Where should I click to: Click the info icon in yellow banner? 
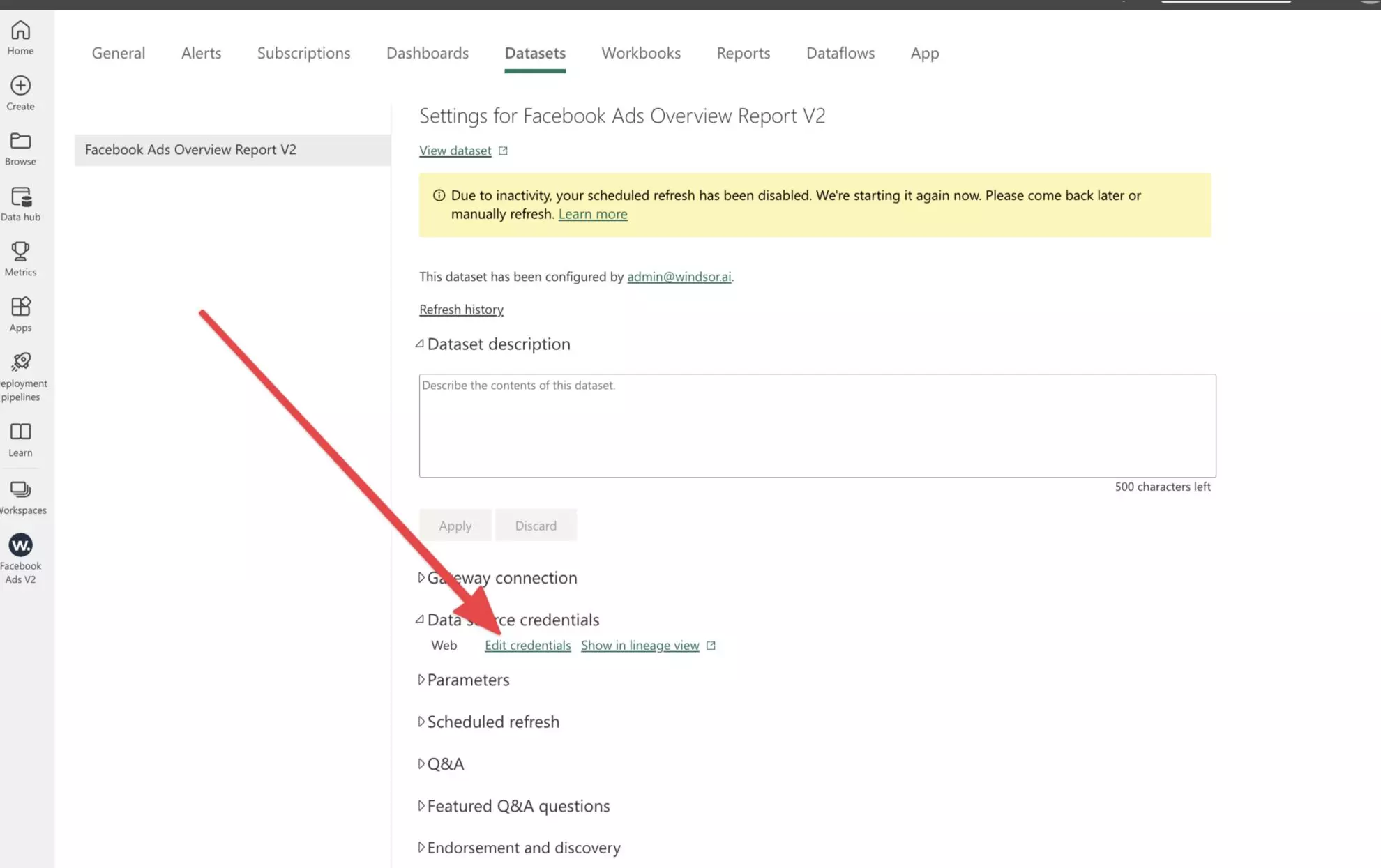click(x=439, y=195)
